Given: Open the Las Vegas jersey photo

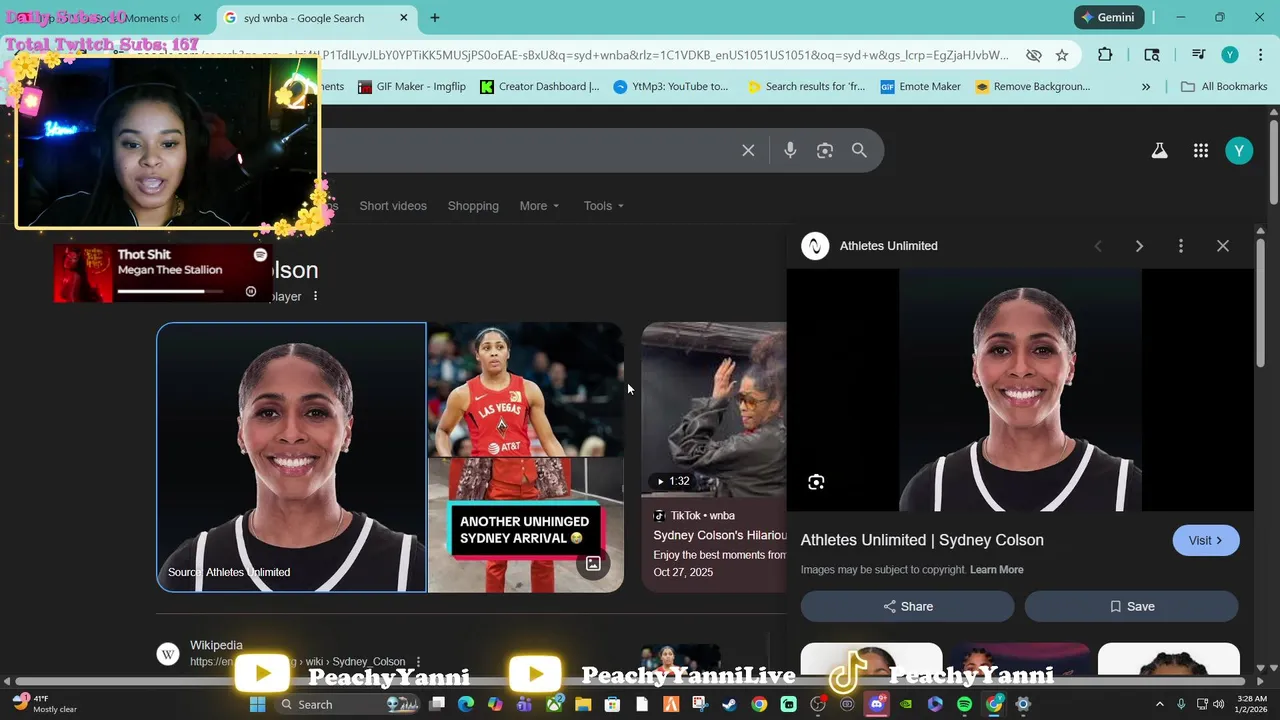Looking at the screenshot, I should coord(526,389).
